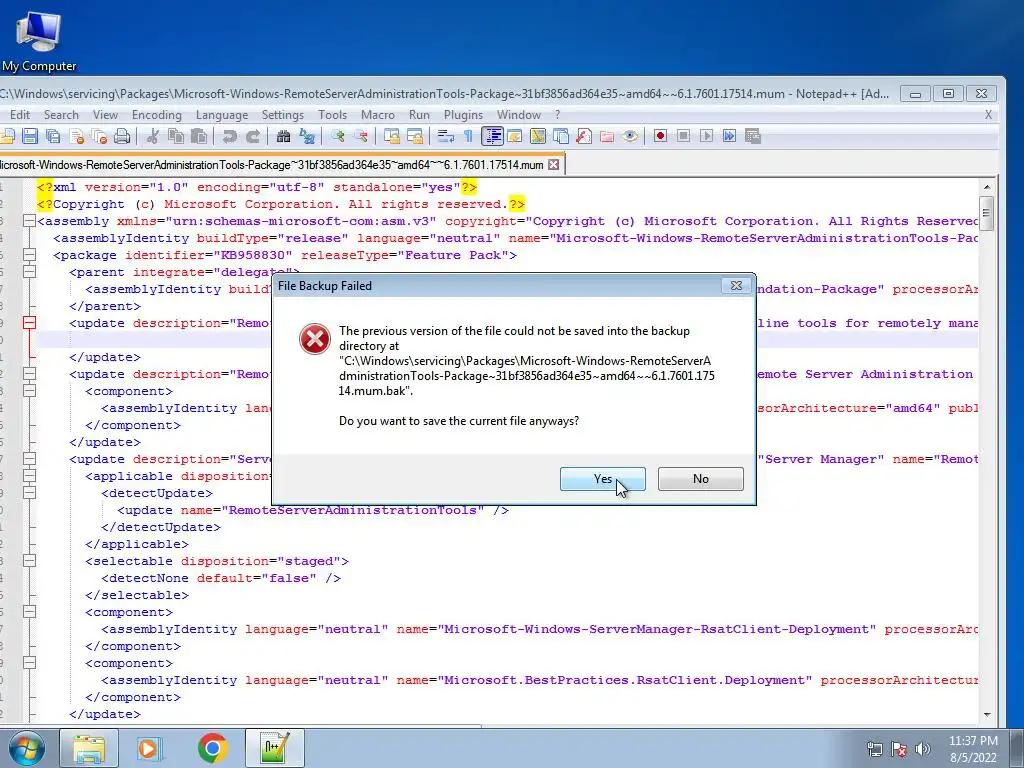Zoom in with the magnifier plus icon
Image resolution: width=1024 pixels, height=768 pixels.
click(x=338, y=136)
